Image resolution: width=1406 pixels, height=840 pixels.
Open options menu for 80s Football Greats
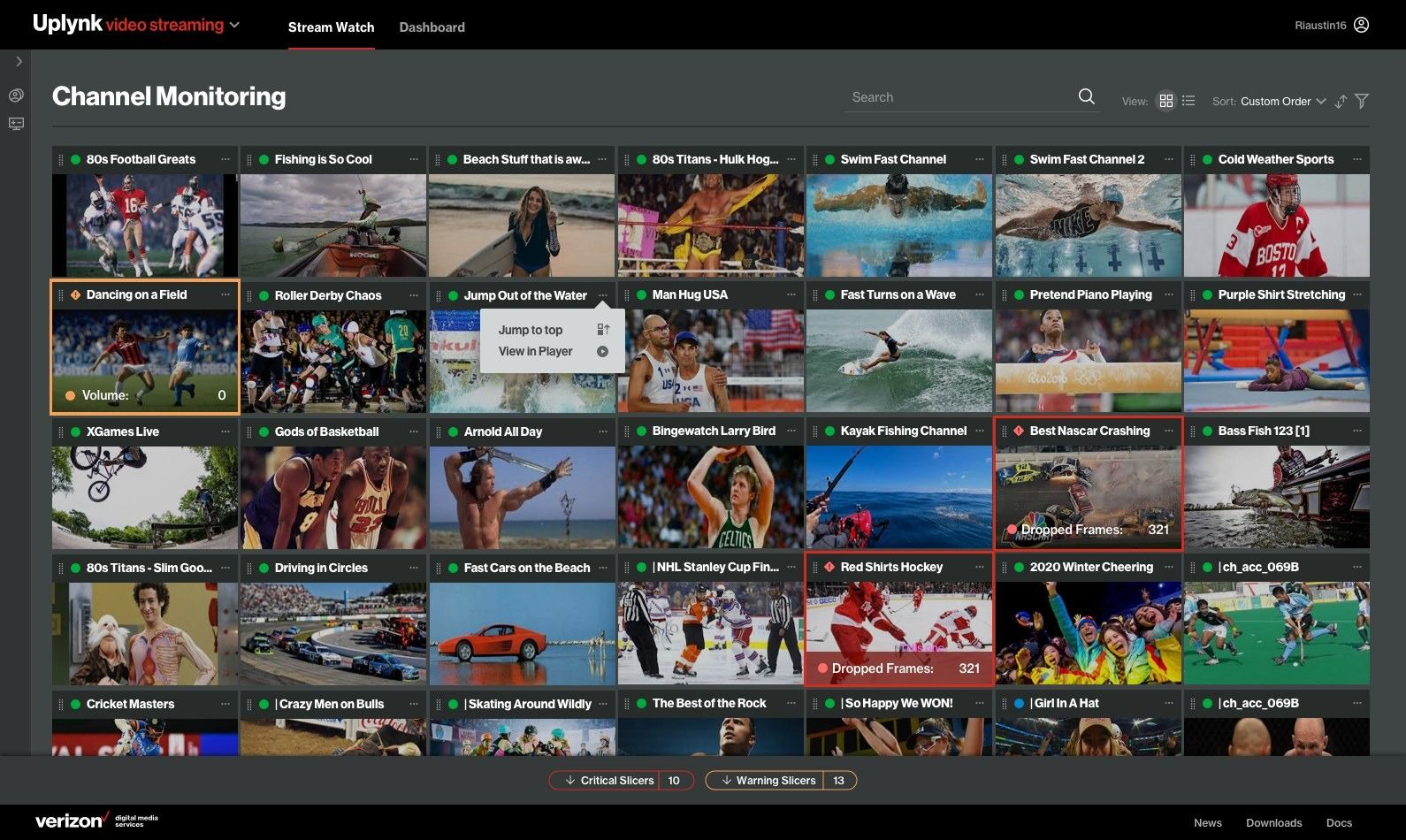pyautogui.click(x=225, y=159)
